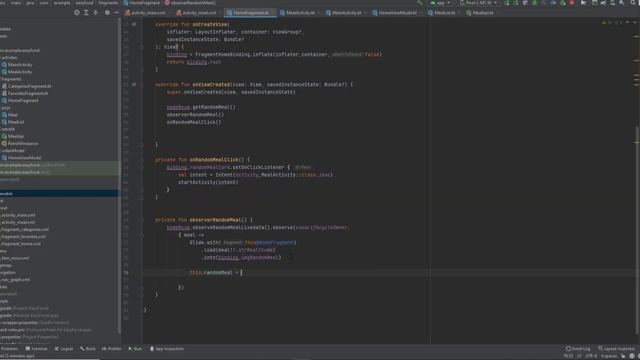
Task: Open the Layout Inspector panel
Action: click(617, 349)
